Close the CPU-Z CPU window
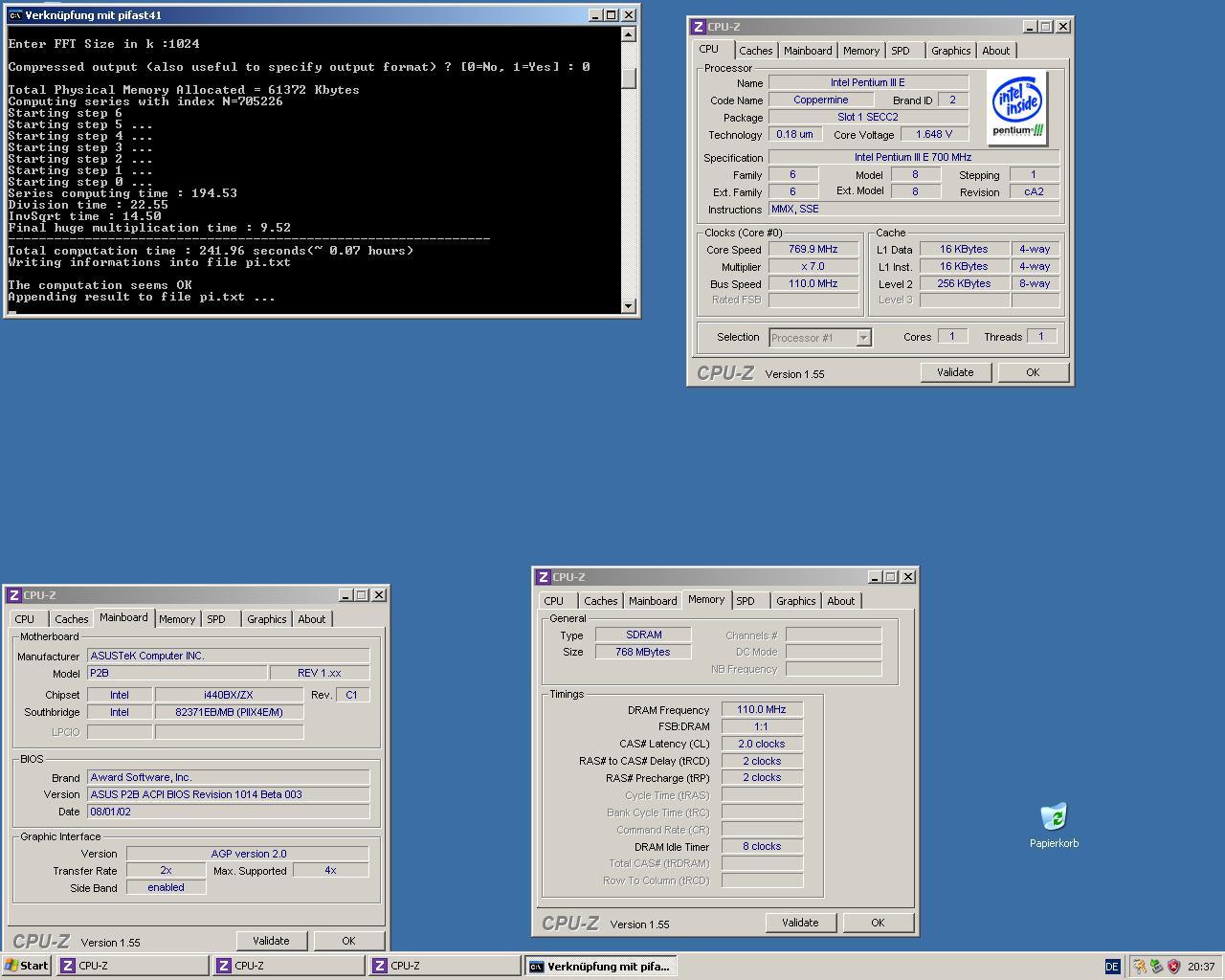 coord(1063,27)
